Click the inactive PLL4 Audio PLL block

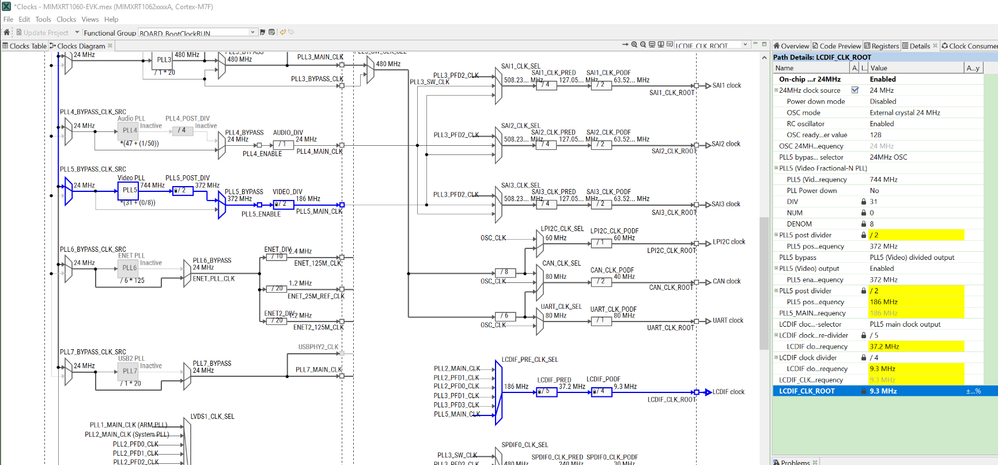127,131
